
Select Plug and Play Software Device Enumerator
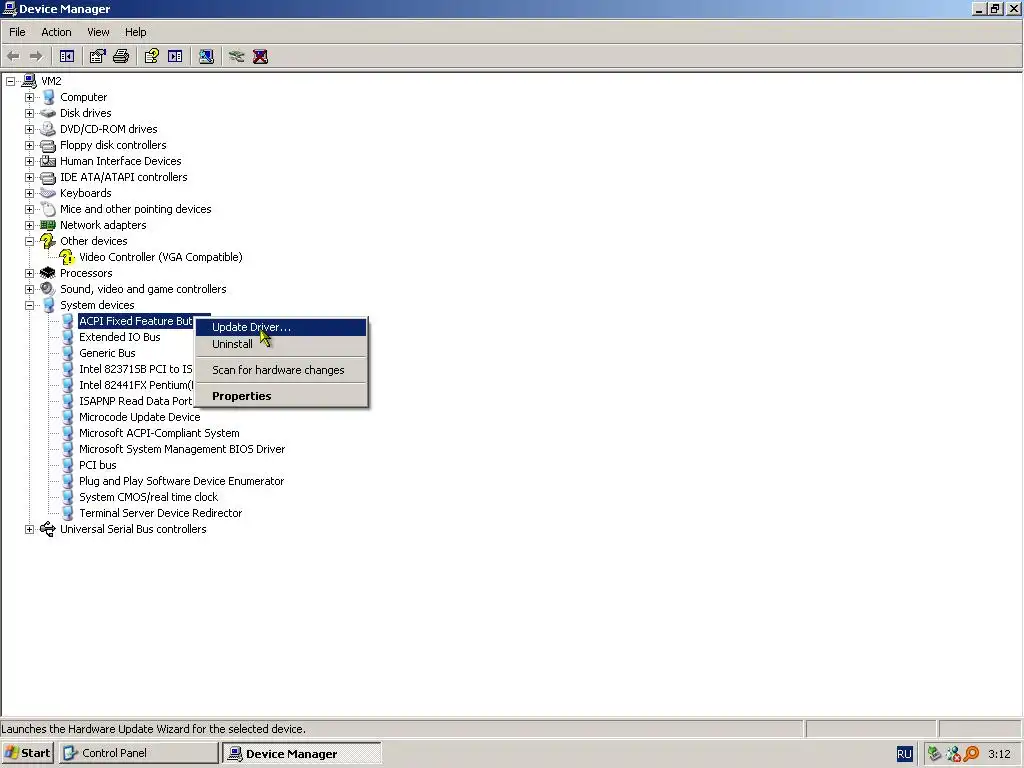coord(181,481)
